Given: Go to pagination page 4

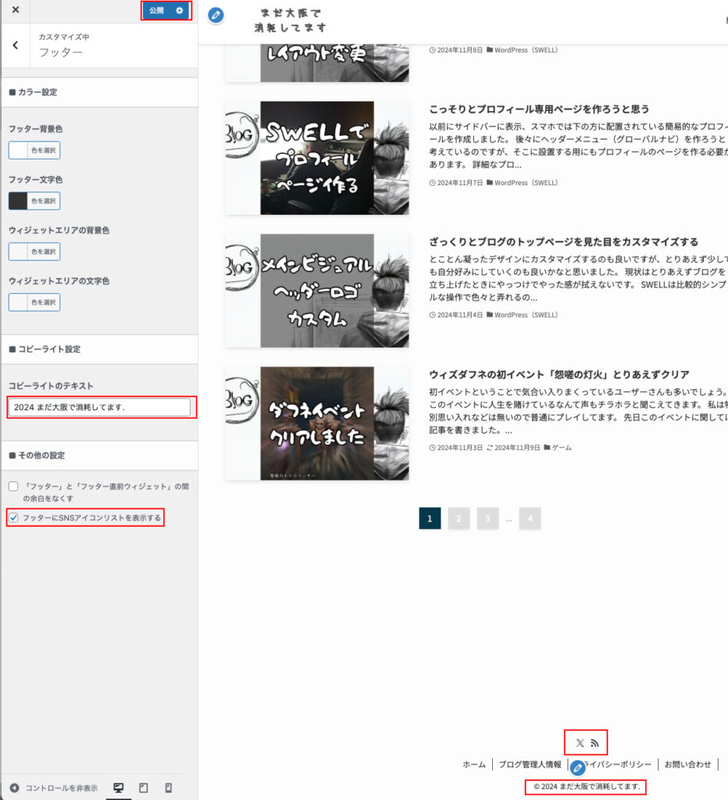Looking at the screenshot, I should coord(530,518).
